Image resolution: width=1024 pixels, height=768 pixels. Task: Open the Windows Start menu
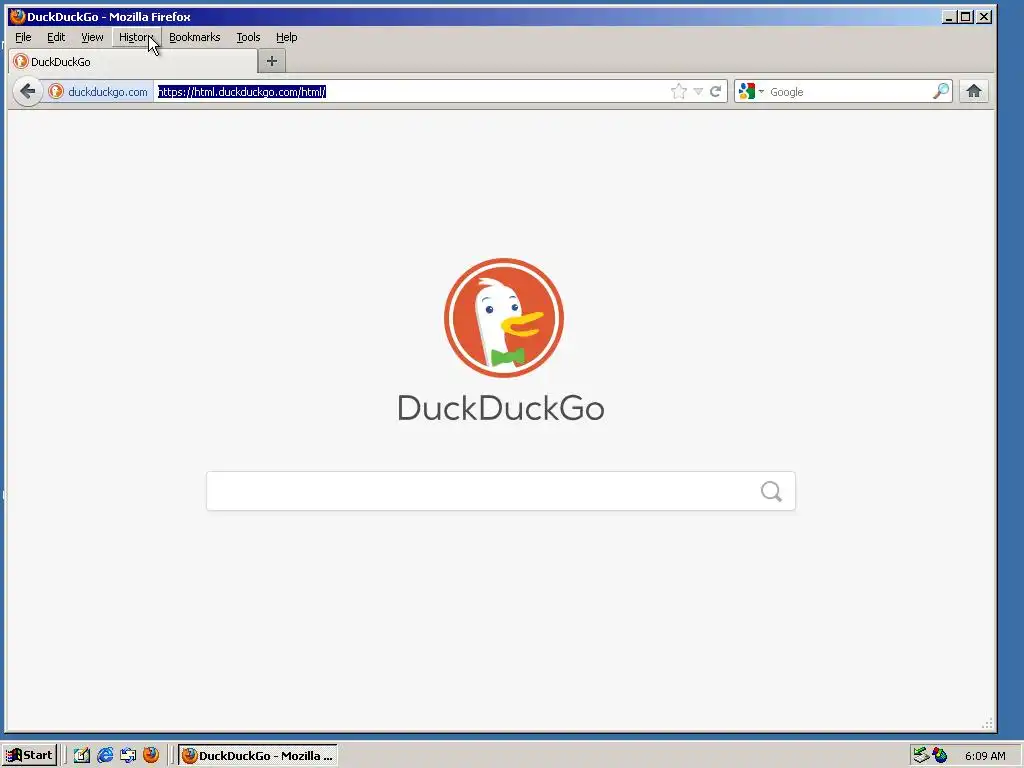29,756
